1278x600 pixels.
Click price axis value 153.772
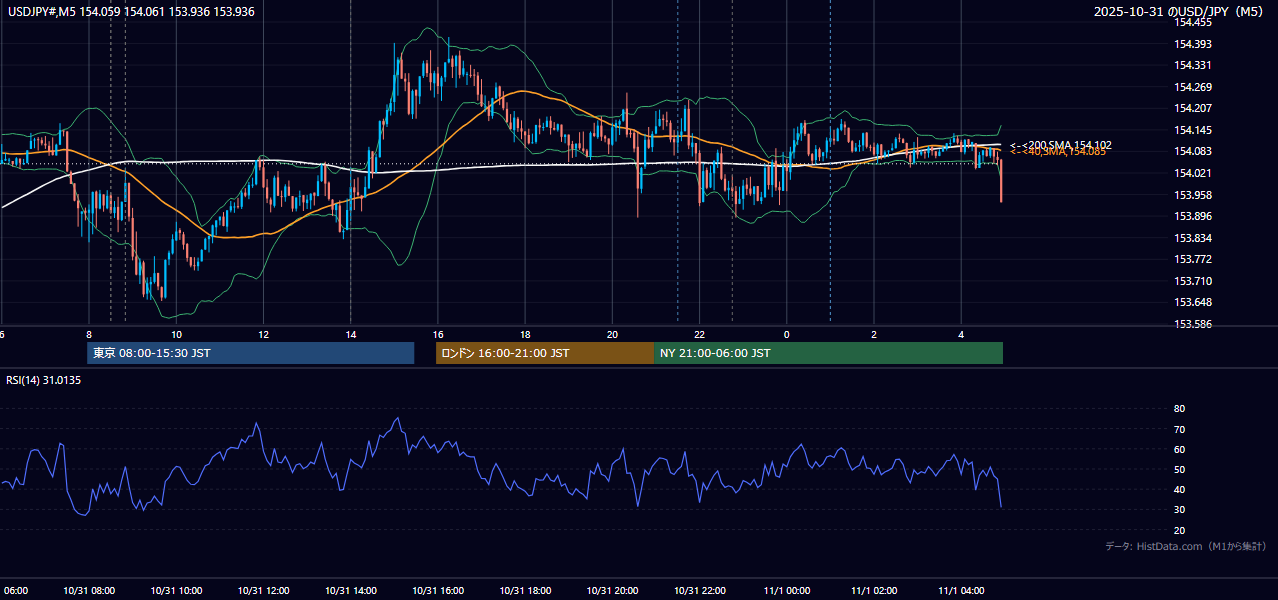pos(1193,259)
